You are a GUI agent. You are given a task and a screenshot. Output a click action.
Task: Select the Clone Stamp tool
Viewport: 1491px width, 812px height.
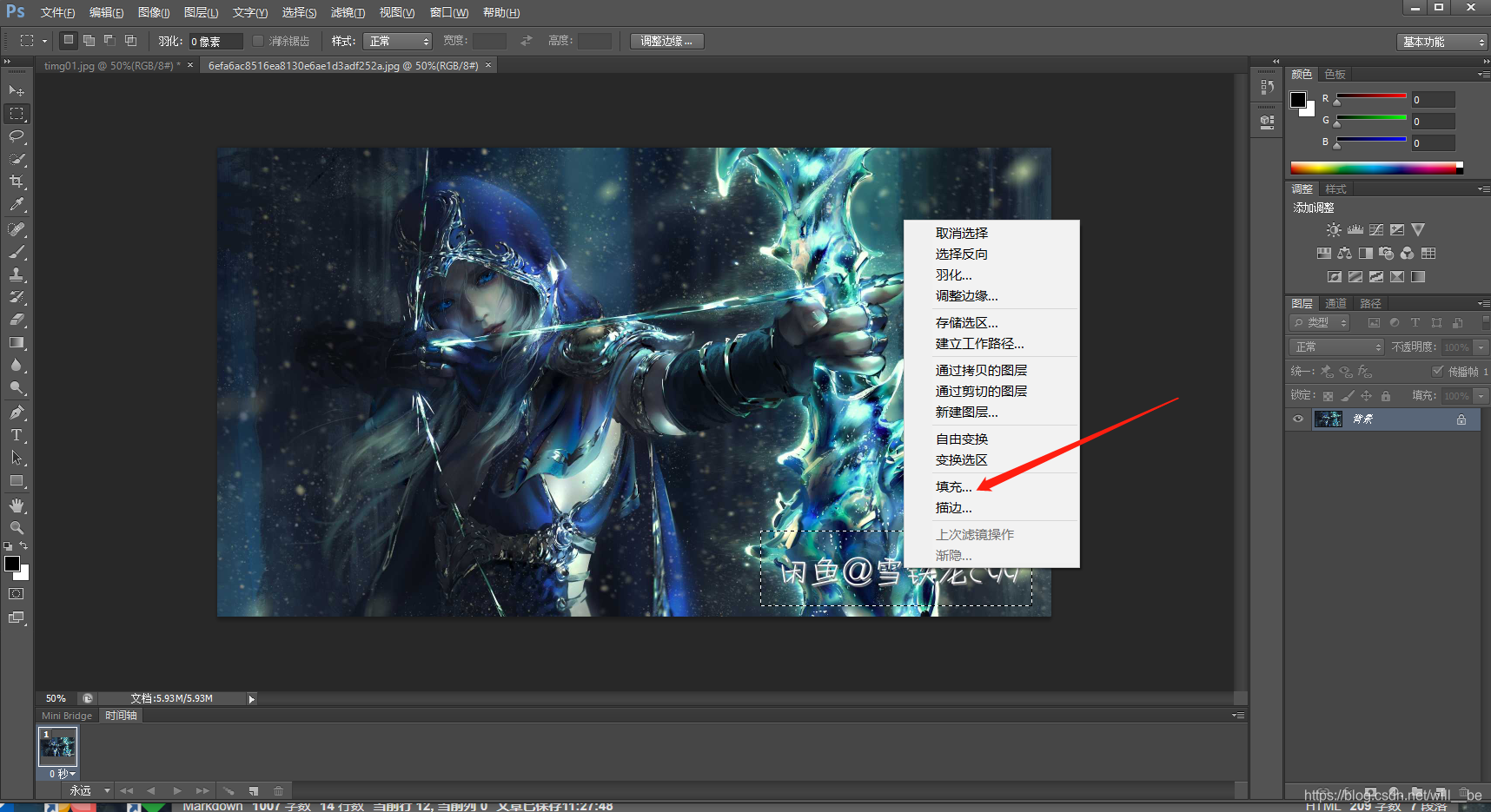(x=17, y=274)
